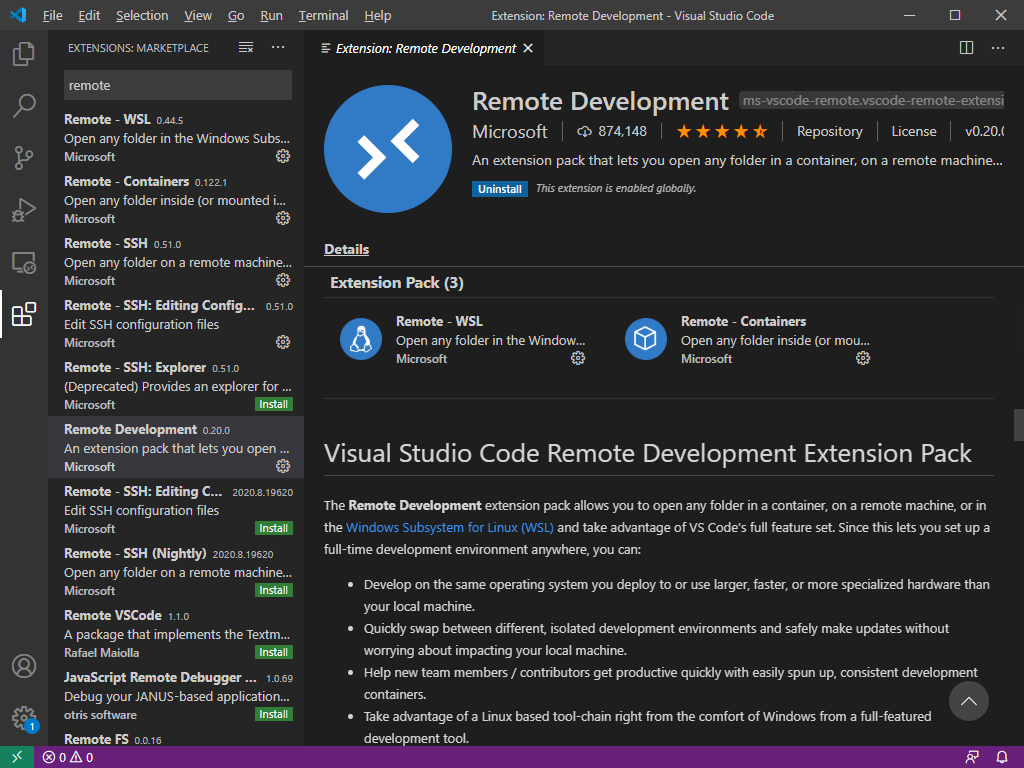Close the Extension: Remote Development tab
This screenshot has height=768, width=1024.
528,48
